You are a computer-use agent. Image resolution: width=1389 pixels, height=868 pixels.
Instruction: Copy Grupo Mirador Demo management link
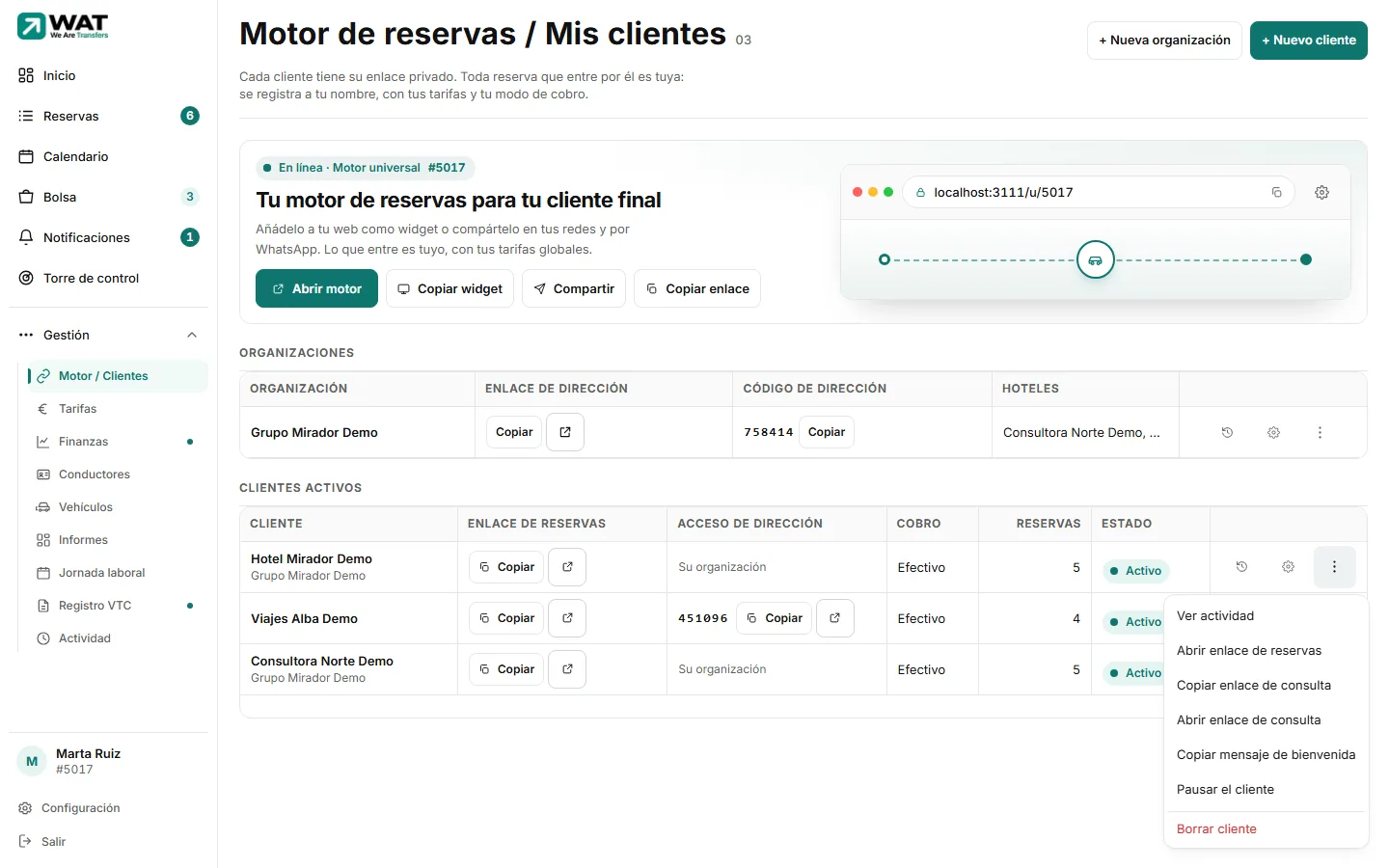[x=514, y=432]
